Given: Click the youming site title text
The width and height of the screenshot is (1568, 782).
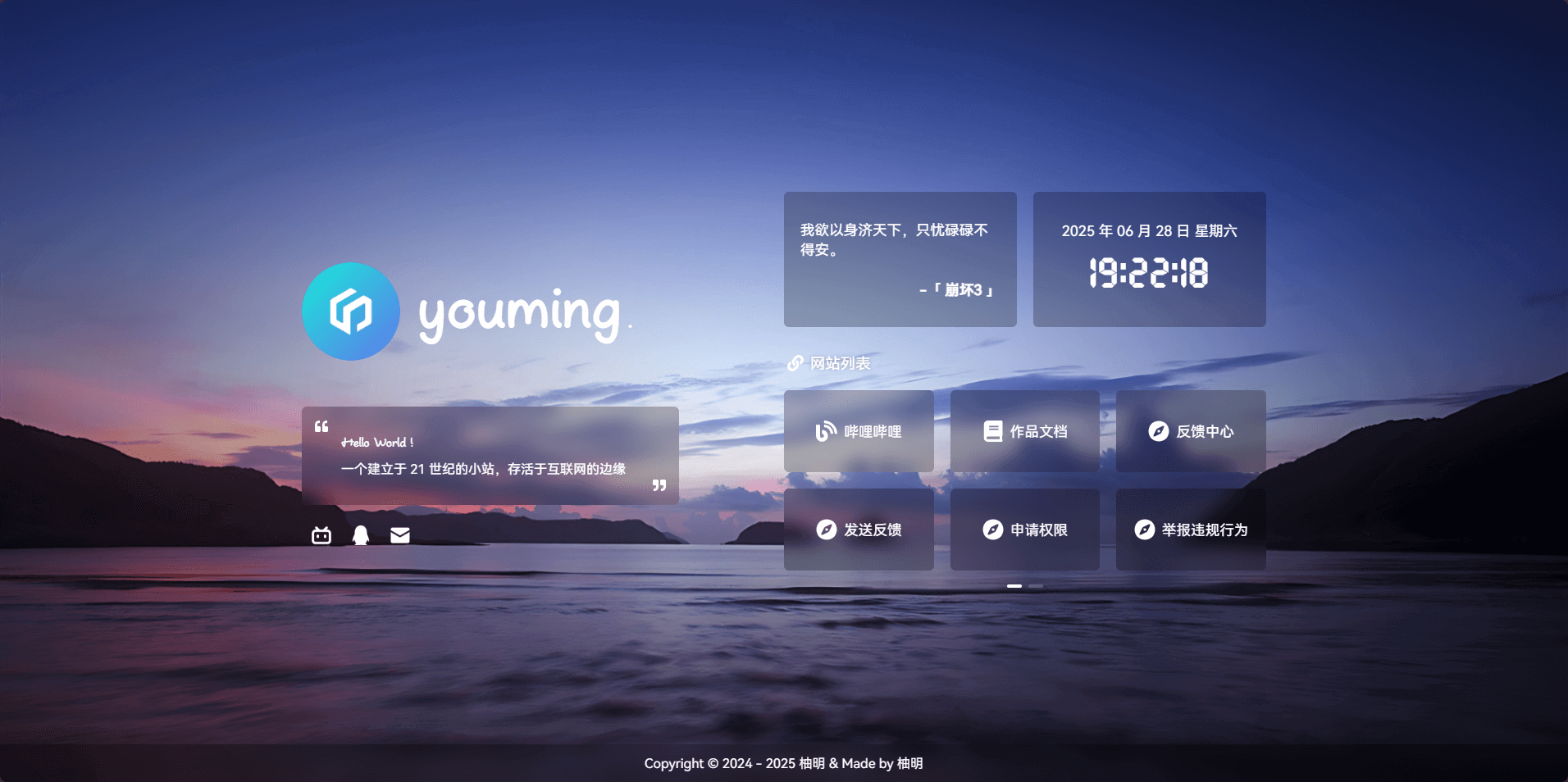Looking at the screenshot, I should (520, 313).
